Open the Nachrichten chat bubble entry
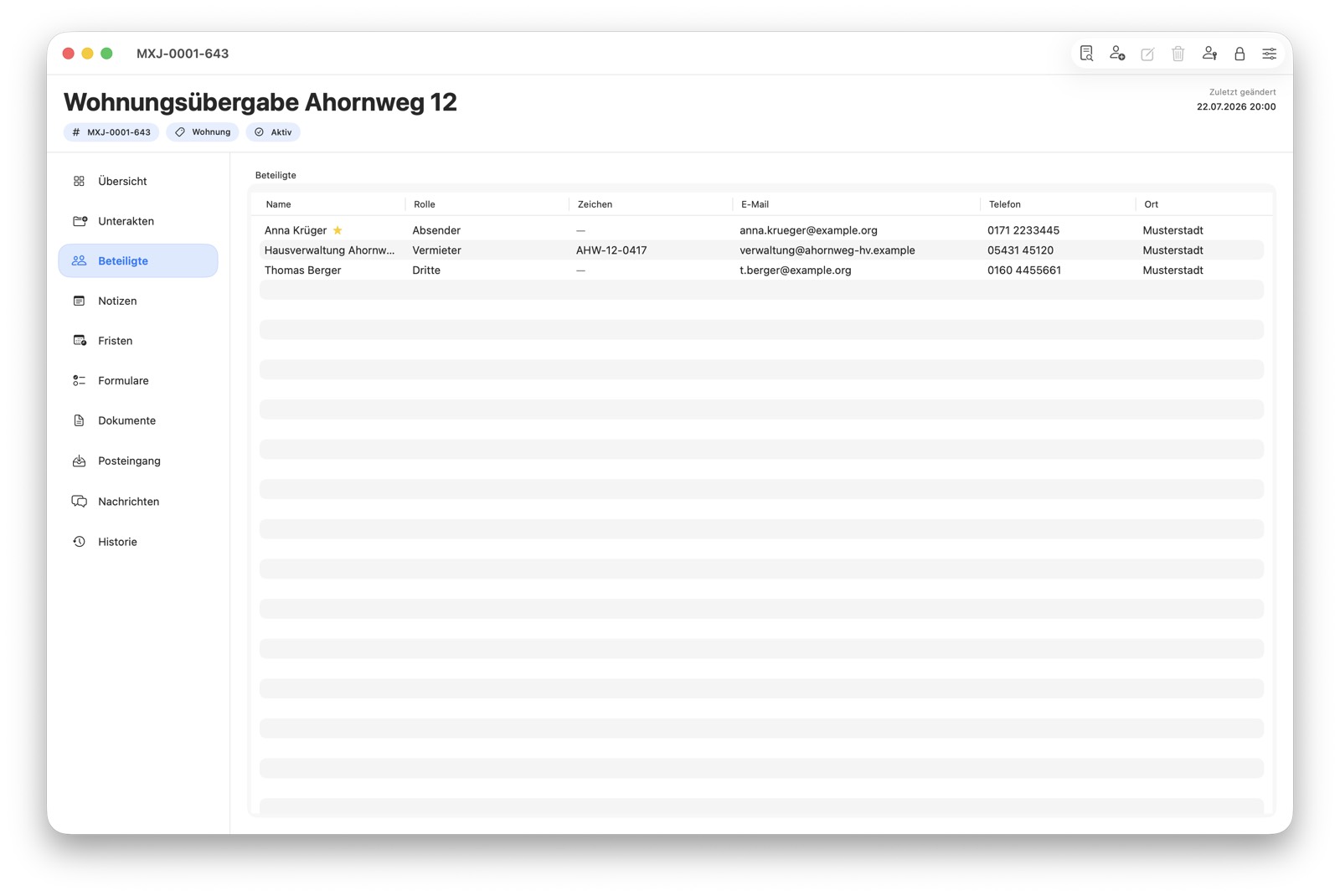1340x896 pixels. tap(138, 502)
